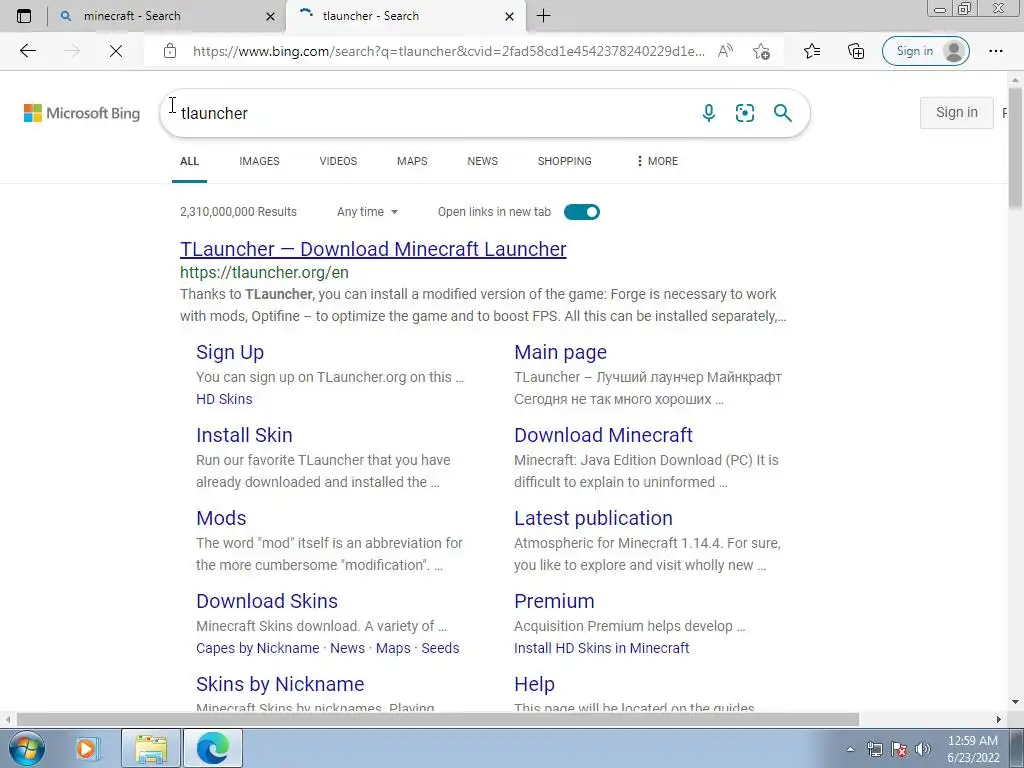1024x768 pixels.
Task: Close the minecraft - Search tab
Action: tap(270, 16)
